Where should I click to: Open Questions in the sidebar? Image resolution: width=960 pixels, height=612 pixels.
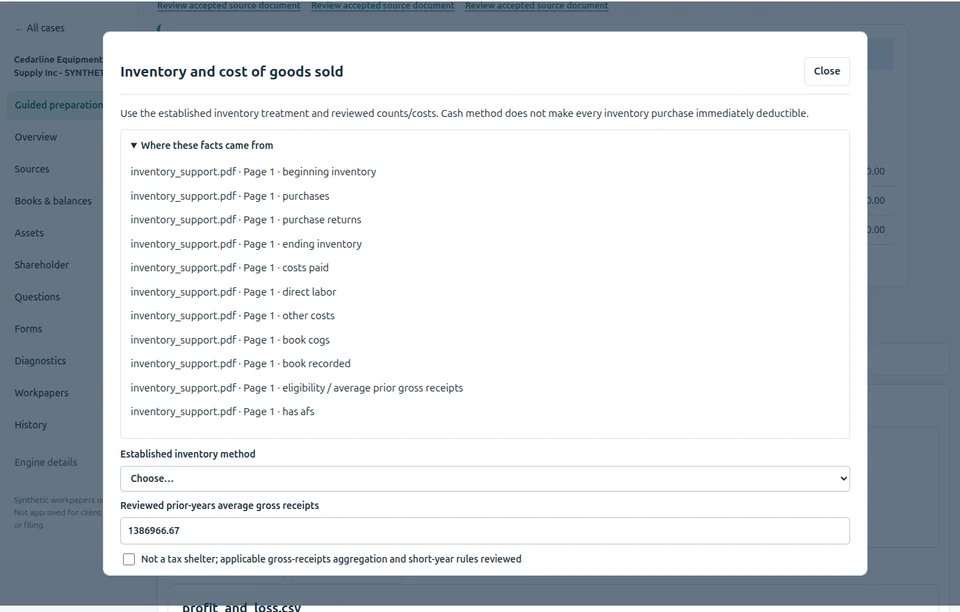click(x=37, y=297)
